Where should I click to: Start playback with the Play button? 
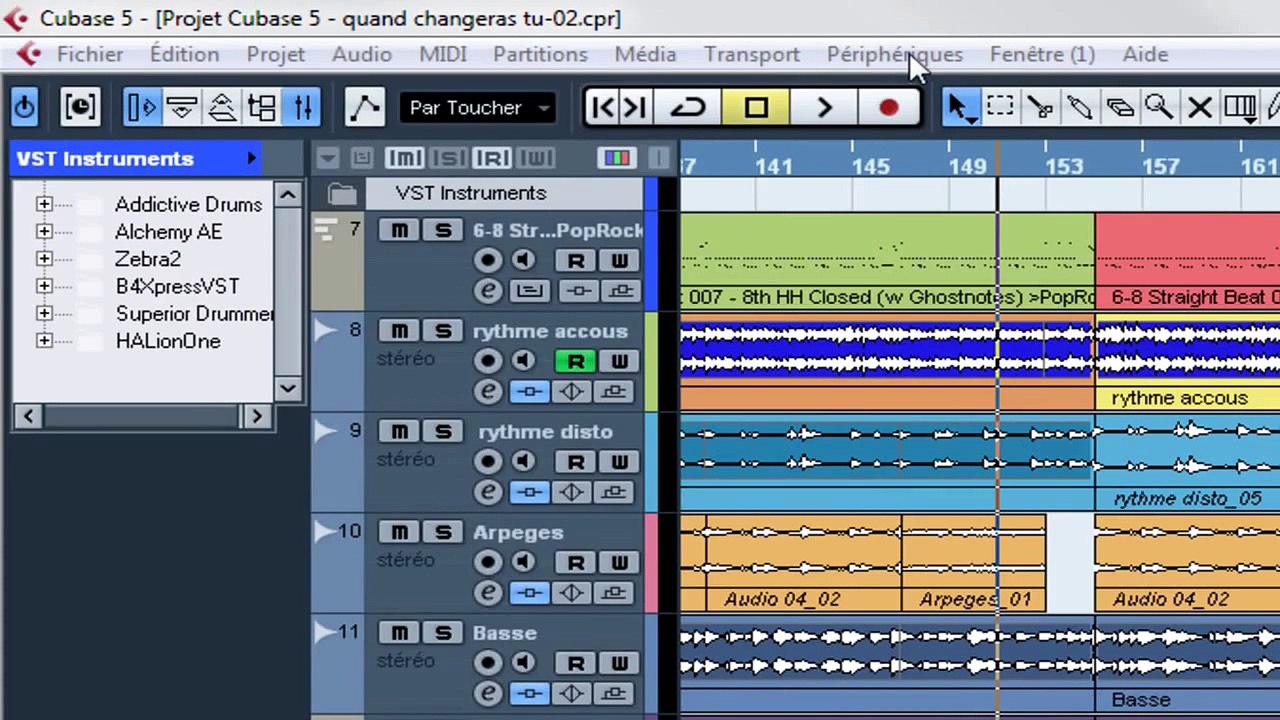pyautogui.click(x=823, y=107)
